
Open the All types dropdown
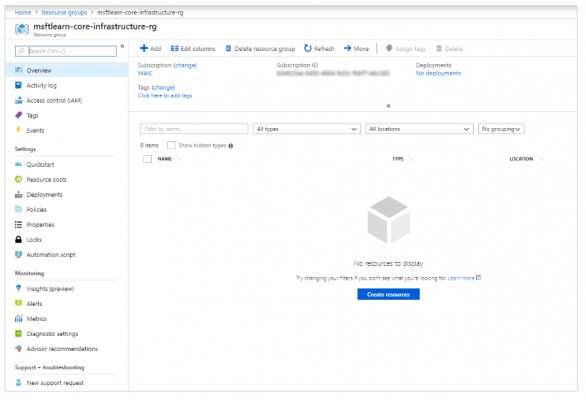tap(306, 129)
